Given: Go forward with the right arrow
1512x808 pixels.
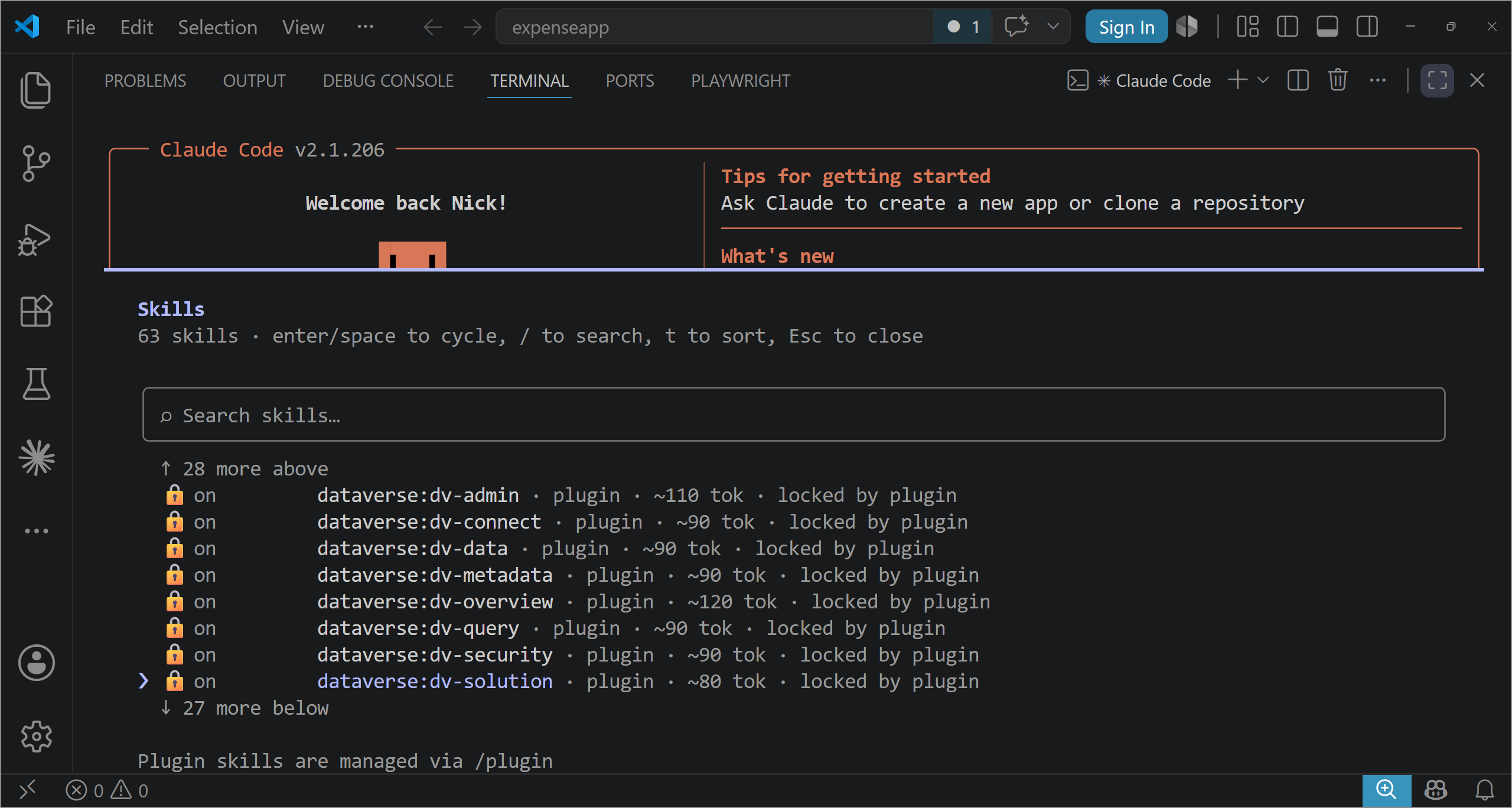Looking at the screenshot, I should (472, 27).
